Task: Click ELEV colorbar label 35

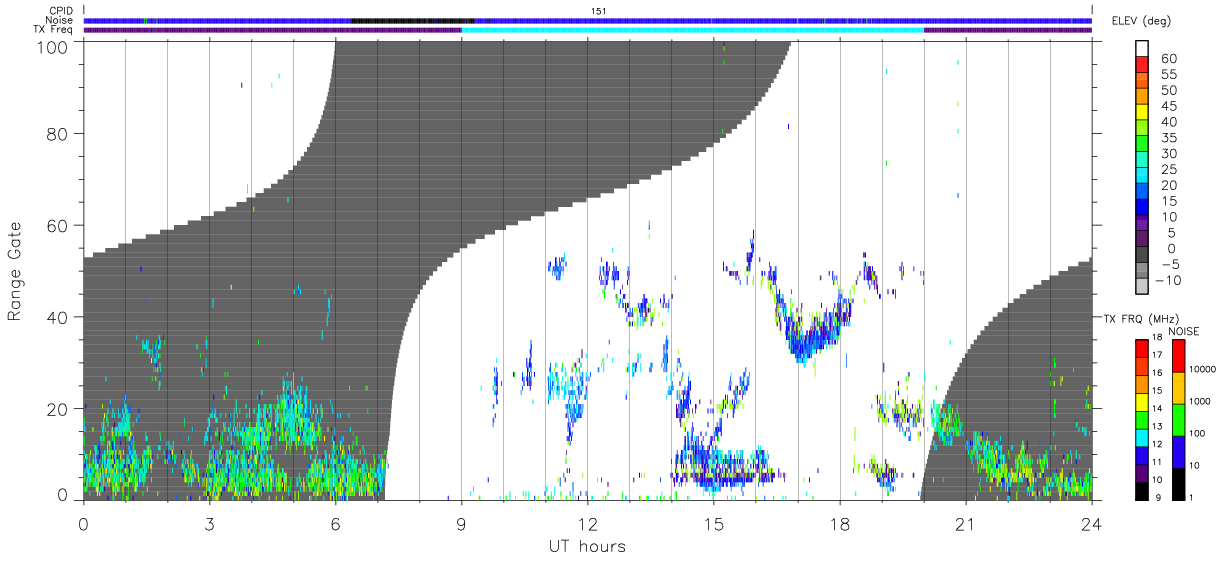Action: [x=1170, y=138]
